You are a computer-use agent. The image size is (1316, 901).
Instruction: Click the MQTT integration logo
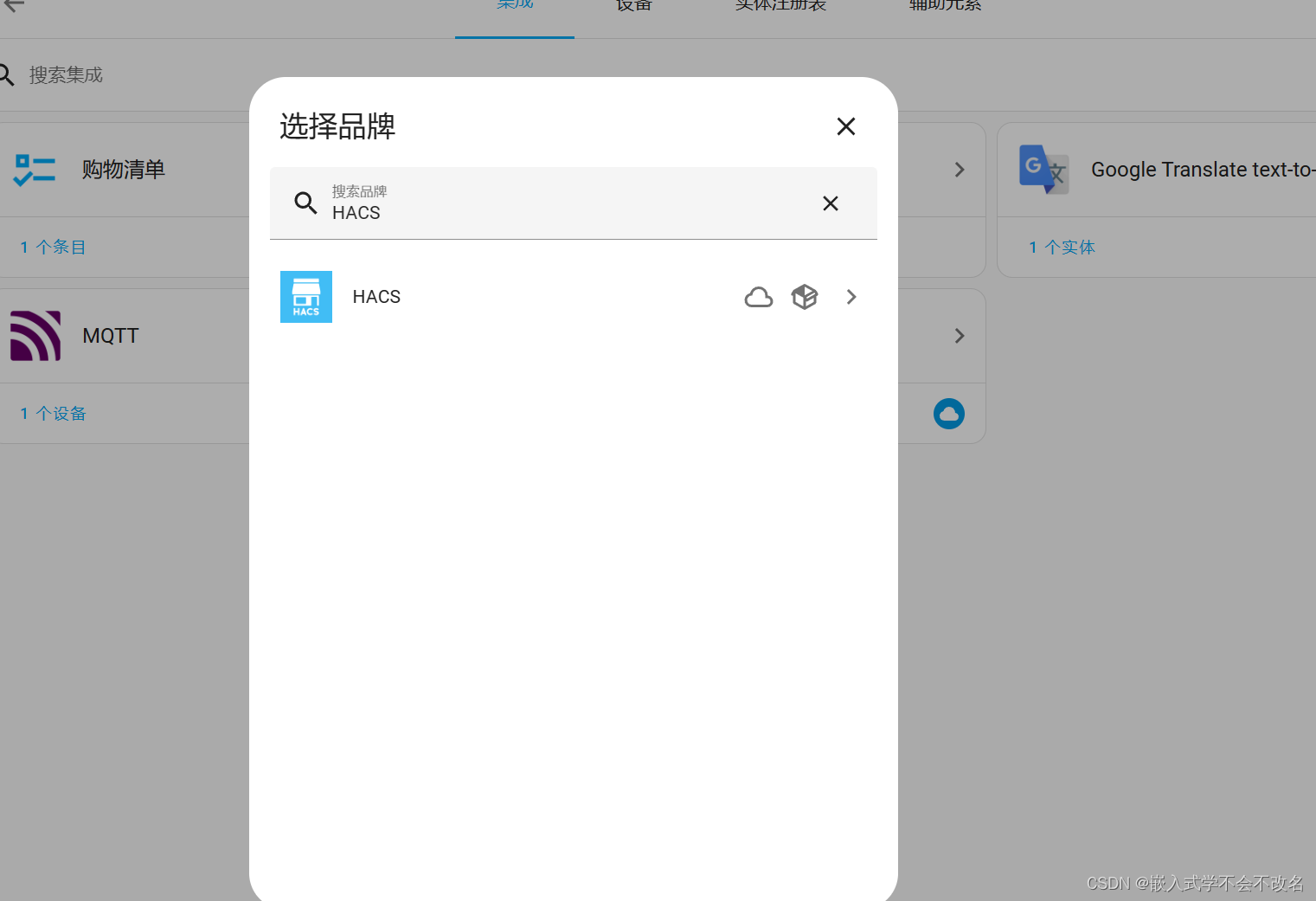35,336
